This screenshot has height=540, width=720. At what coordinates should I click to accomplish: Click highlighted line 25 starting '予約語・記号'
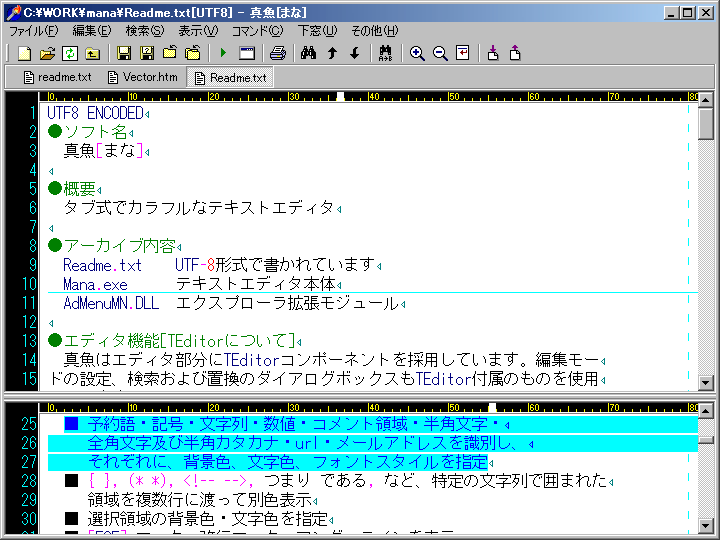tap(373, 424)
